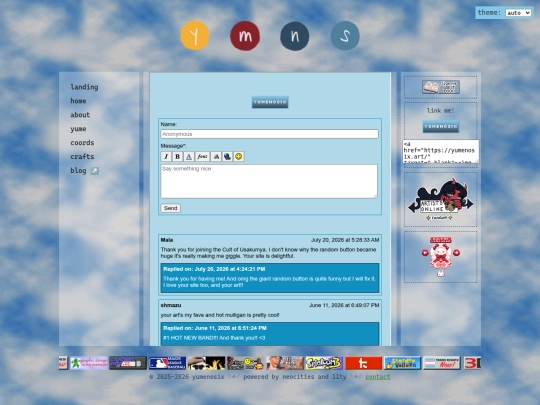The image size is (540, 405).
Task: Click the Send button
Action: 170,208
